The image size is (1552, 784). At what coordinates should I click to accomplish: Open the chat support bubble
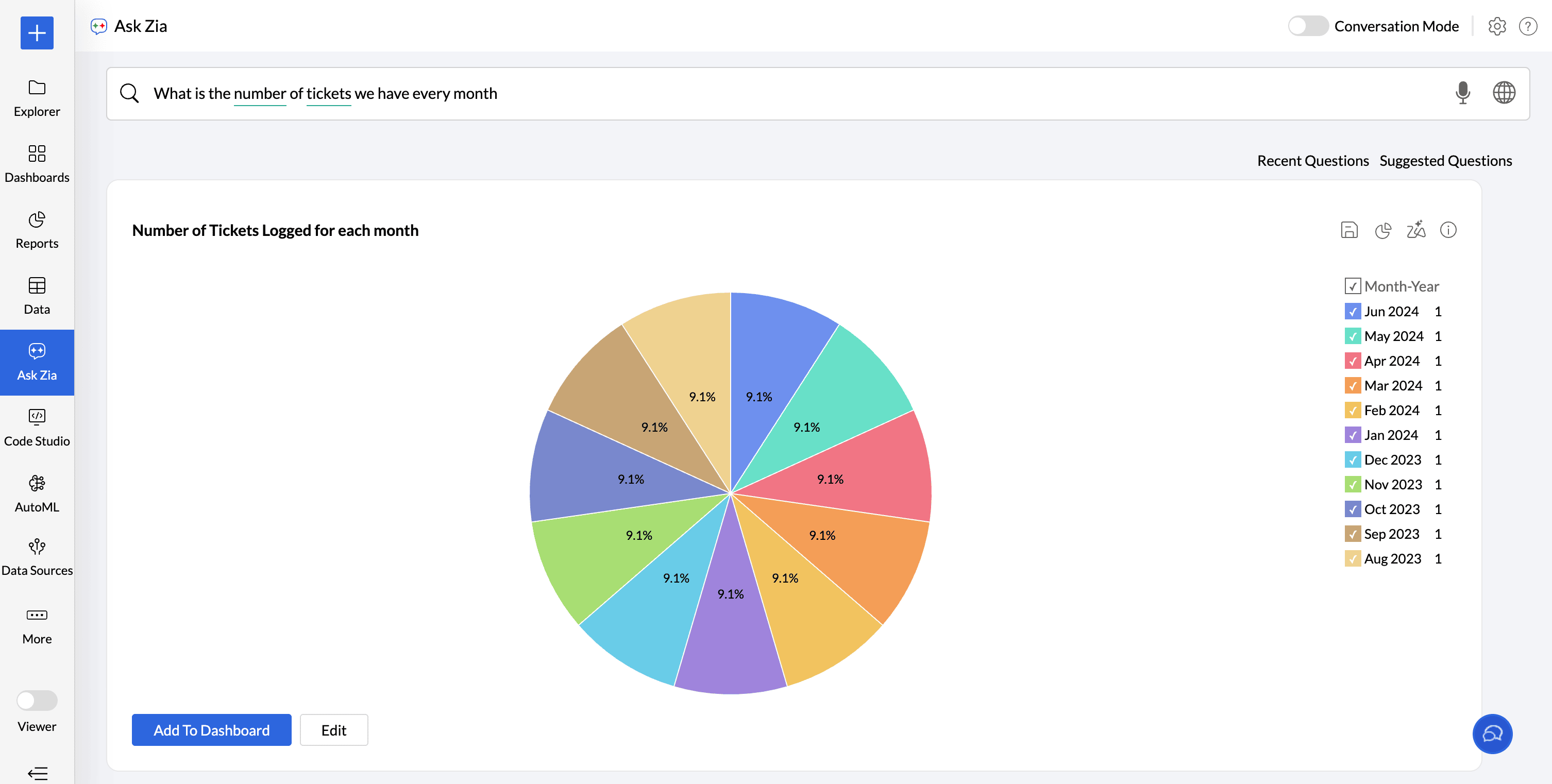click(x=1492, y=734)
